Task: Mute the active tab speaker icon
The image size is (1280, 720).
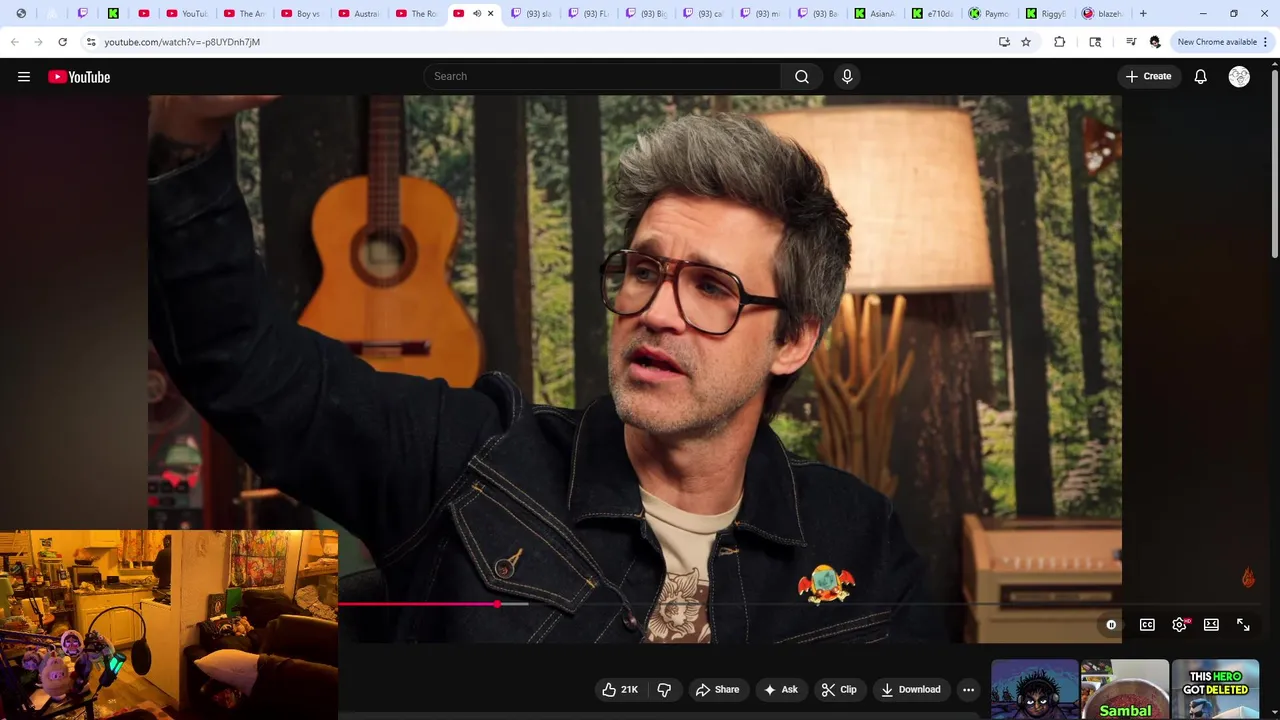Action: click(x=476, y=14)
